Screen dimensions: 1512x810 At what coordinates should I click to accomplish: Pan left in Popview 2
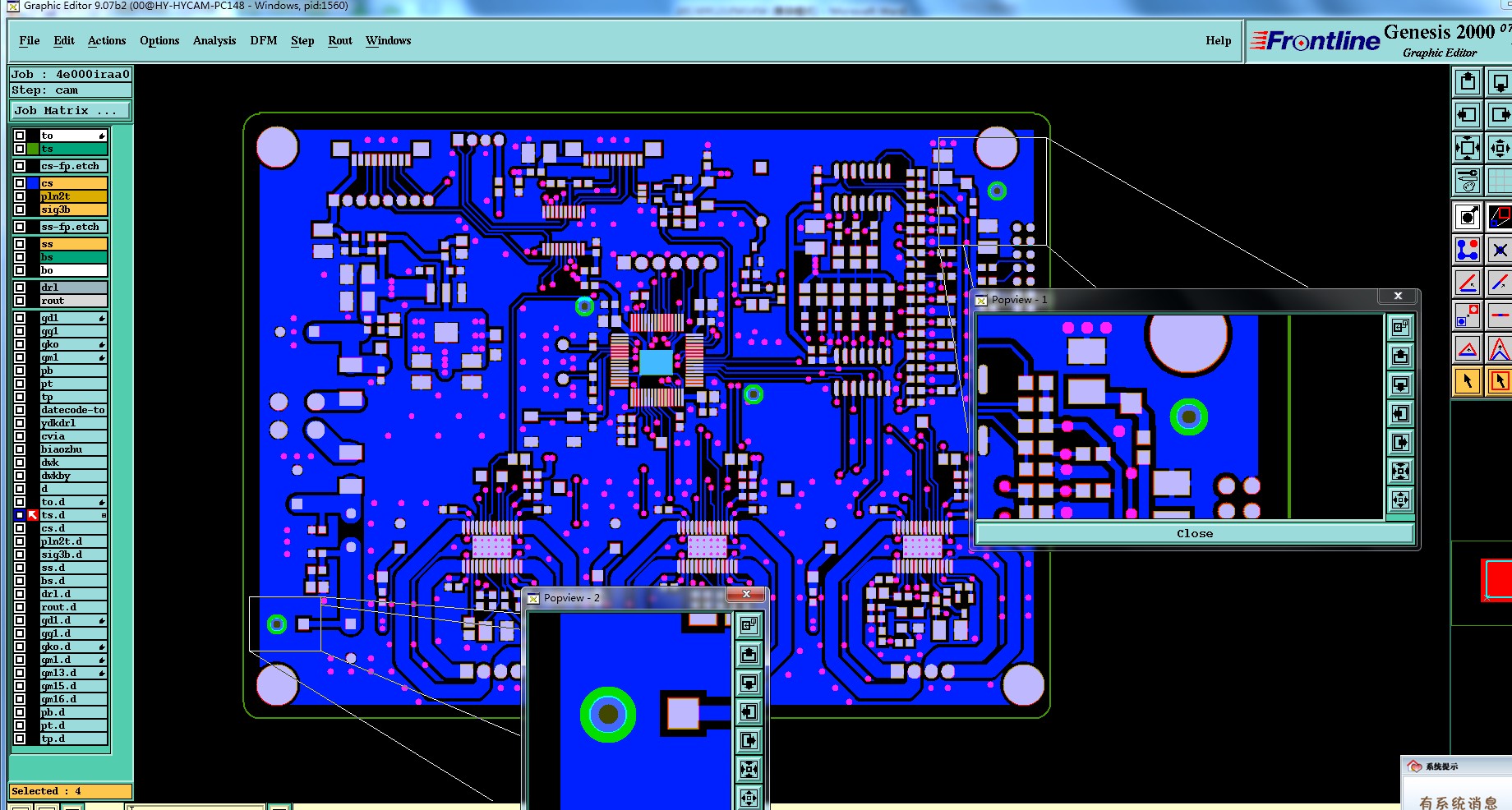pyautogui.click(x=749, y=711)
